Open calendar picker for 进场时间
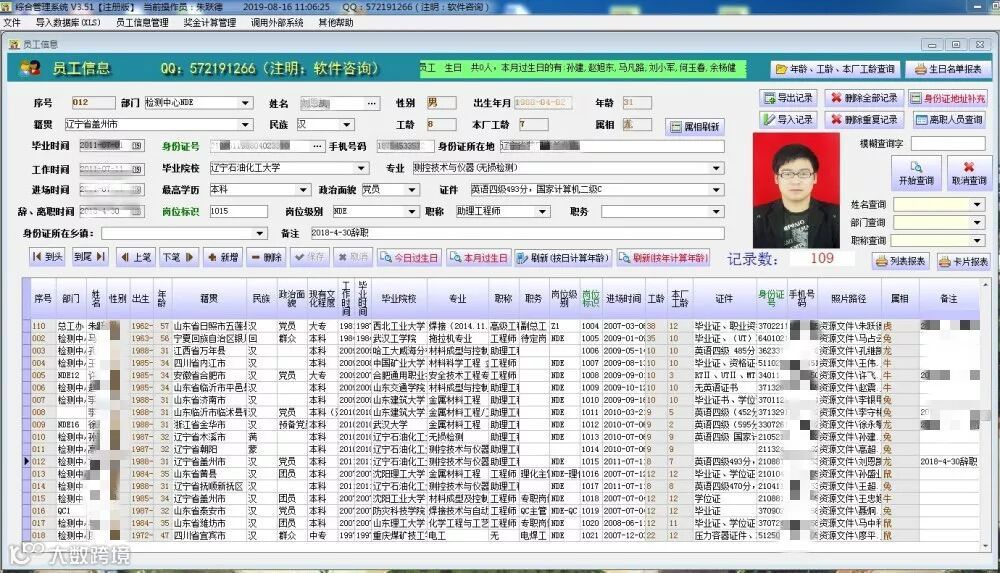The height and width of the screenshot is (573, 1000). point(137,190)
